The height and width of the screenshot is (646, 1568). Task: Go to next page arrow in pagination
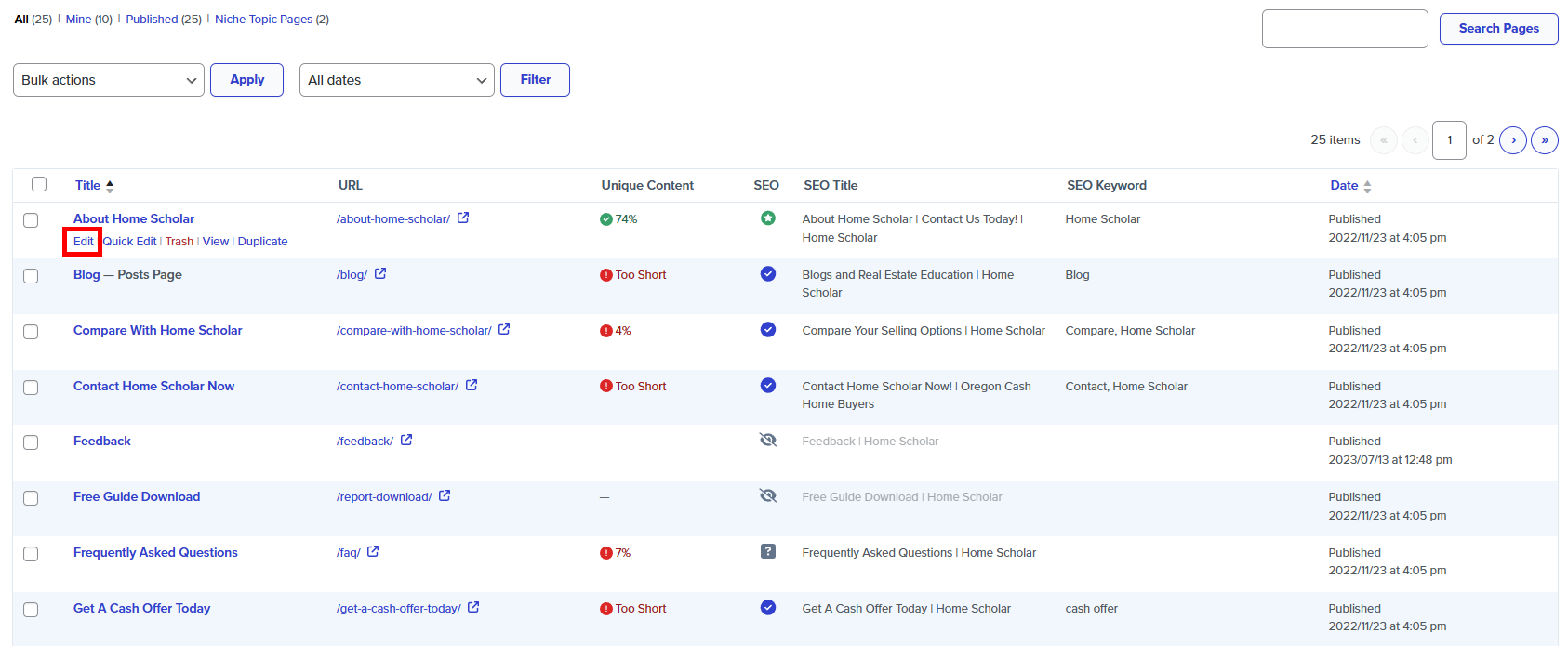(x=1513, y=140)
